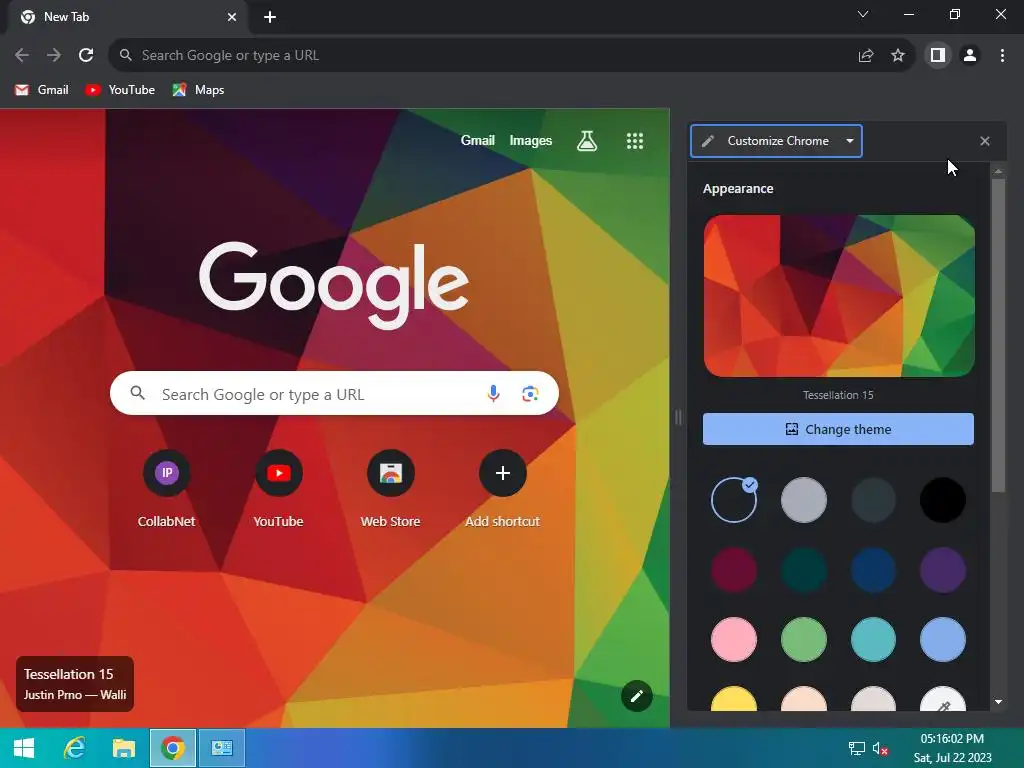The width and height of the screenshot is (1024, 768).
Task: Open the custom color eyedropper swatch
Action: click(942, 700)
